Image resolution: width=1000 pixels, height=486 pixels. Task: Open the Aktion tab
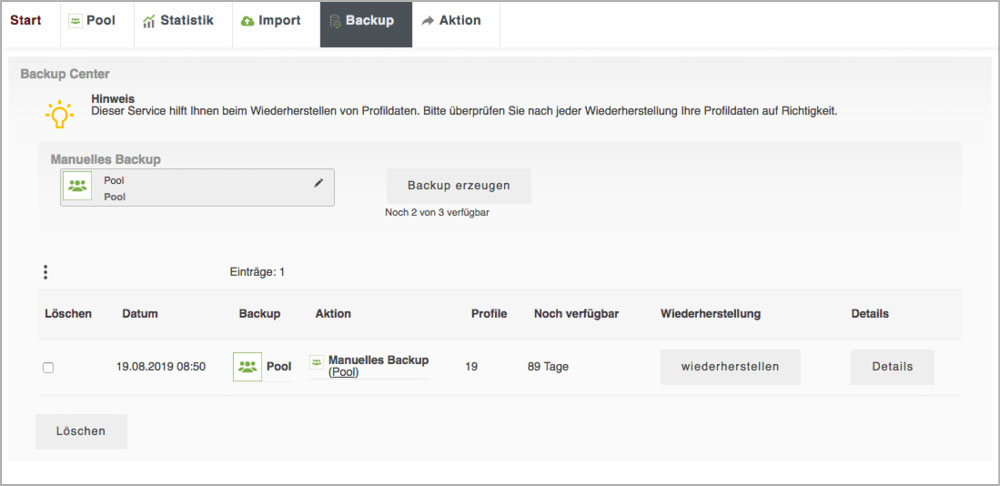pyautogui.click(x=451, y=21)
